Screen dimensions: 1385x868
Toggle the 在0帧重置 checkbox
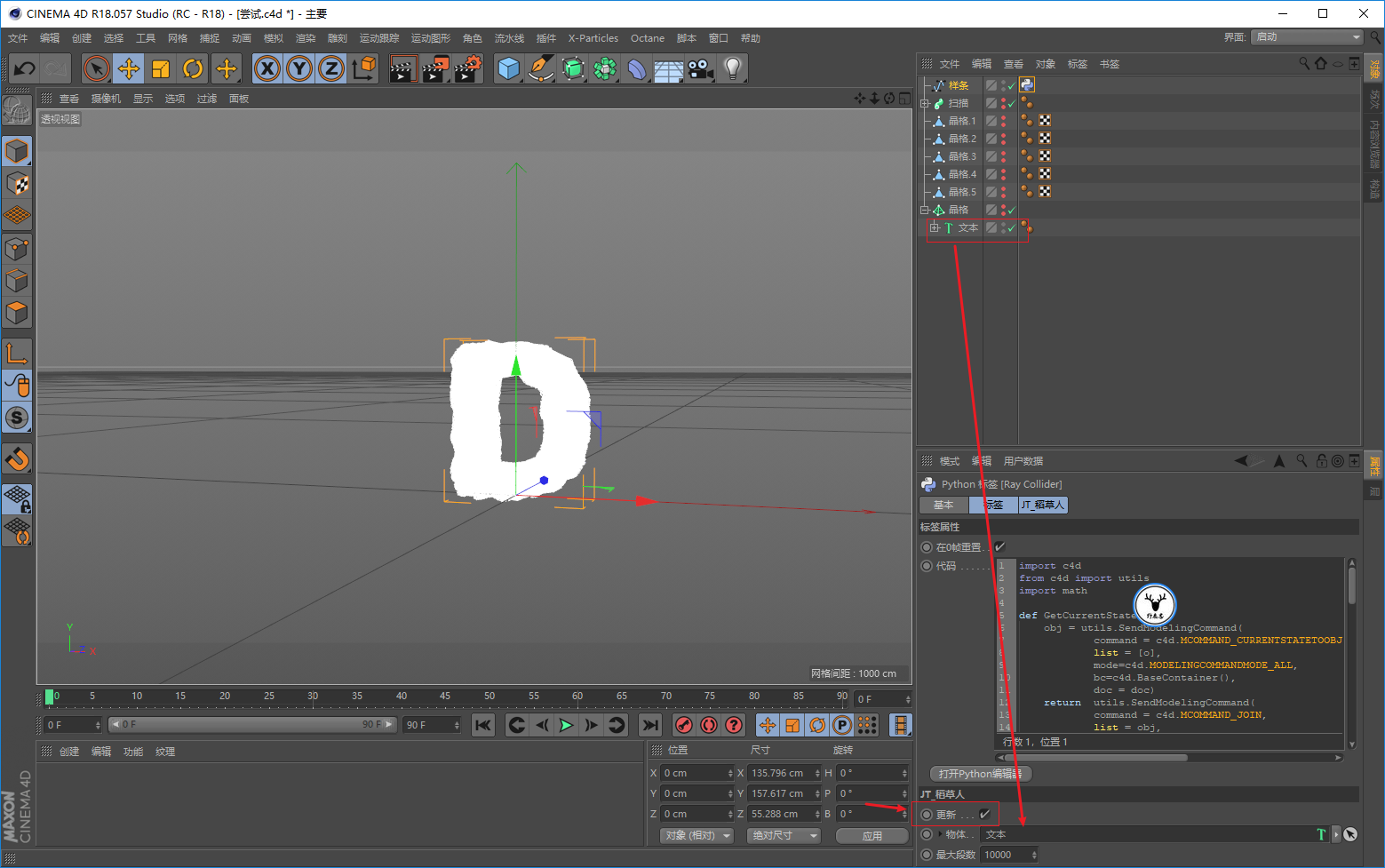point(999,546)
